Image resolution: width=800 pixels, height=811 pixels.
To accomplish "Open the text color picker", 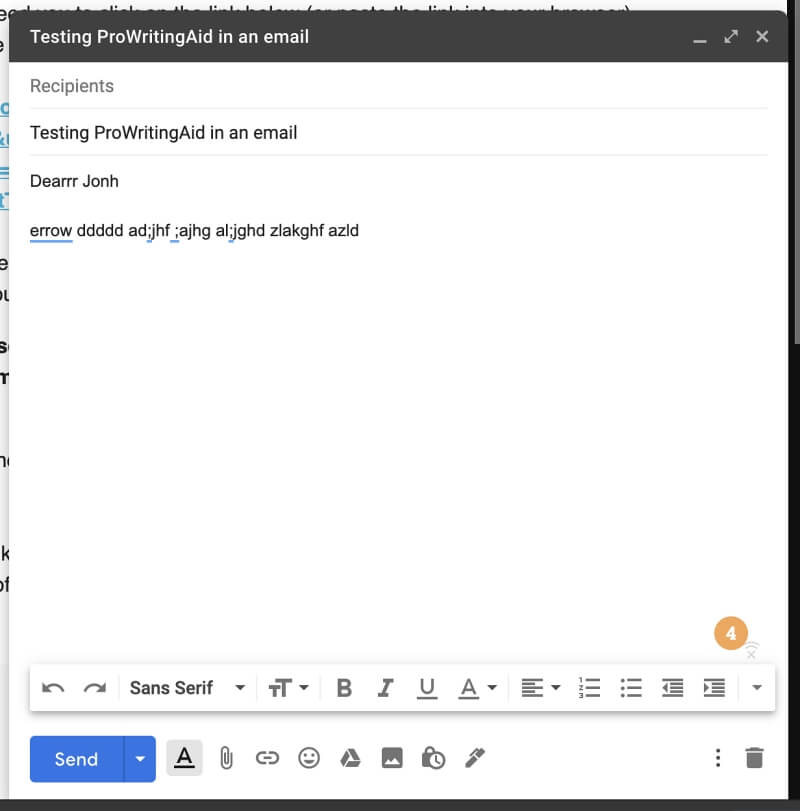I will coord(477,688).
